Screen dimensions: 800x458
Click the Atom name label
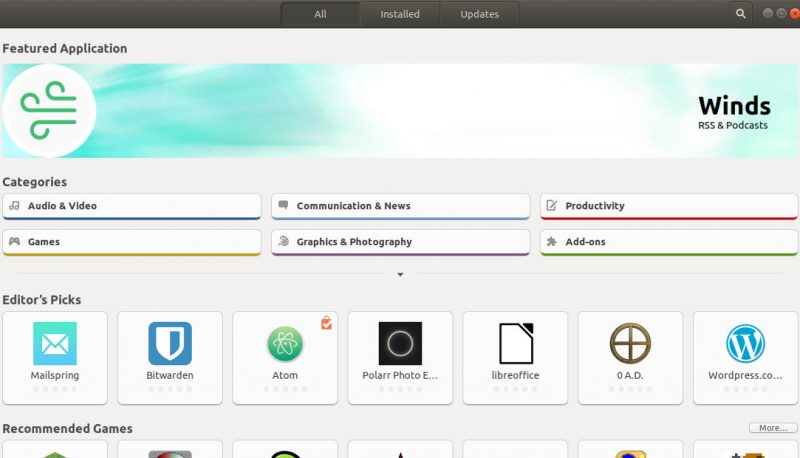285,375
